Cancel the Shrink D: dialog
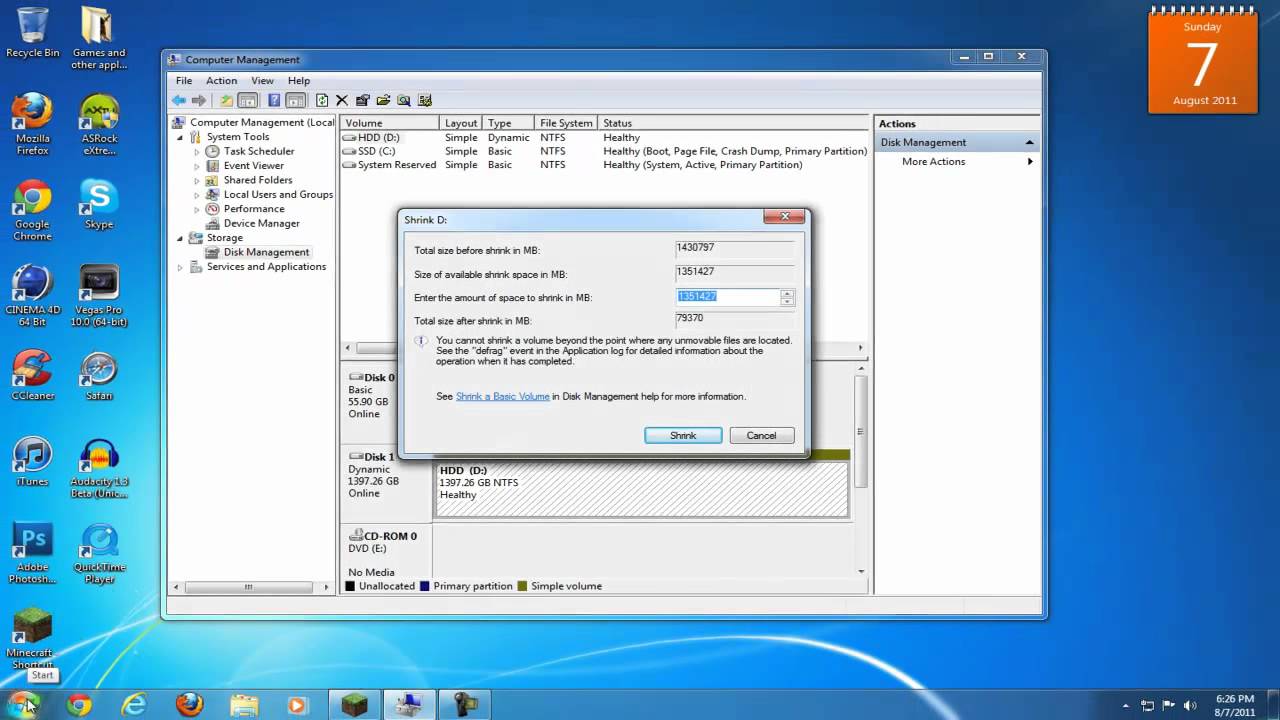Screen dimensions: 1280x720 coord(761,436)
